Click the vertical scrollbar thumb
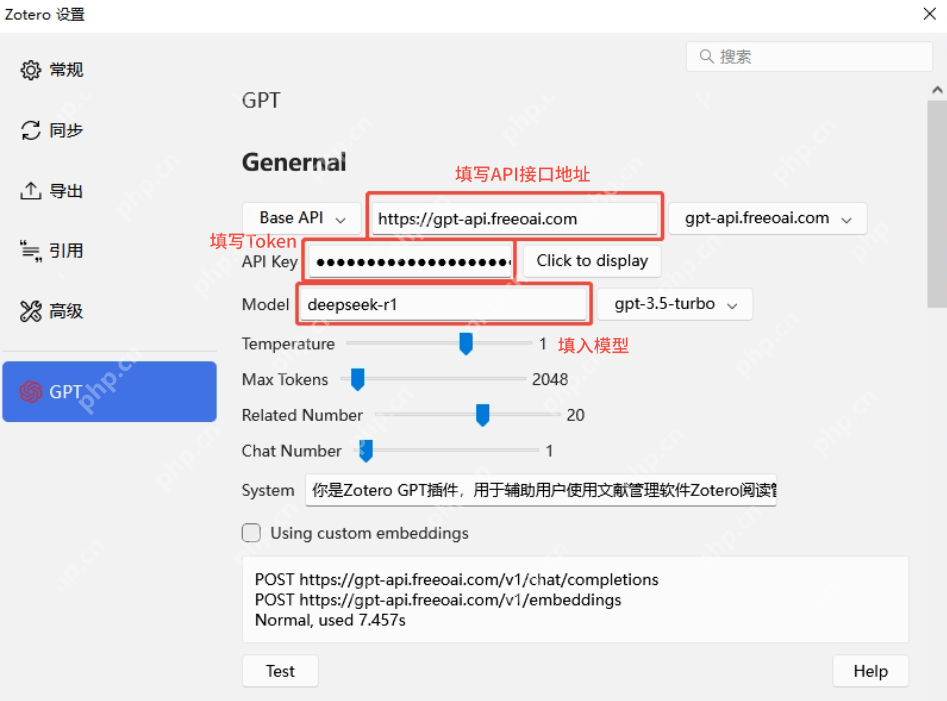Viewport: 947px width, 701px height. pos(937,205)
